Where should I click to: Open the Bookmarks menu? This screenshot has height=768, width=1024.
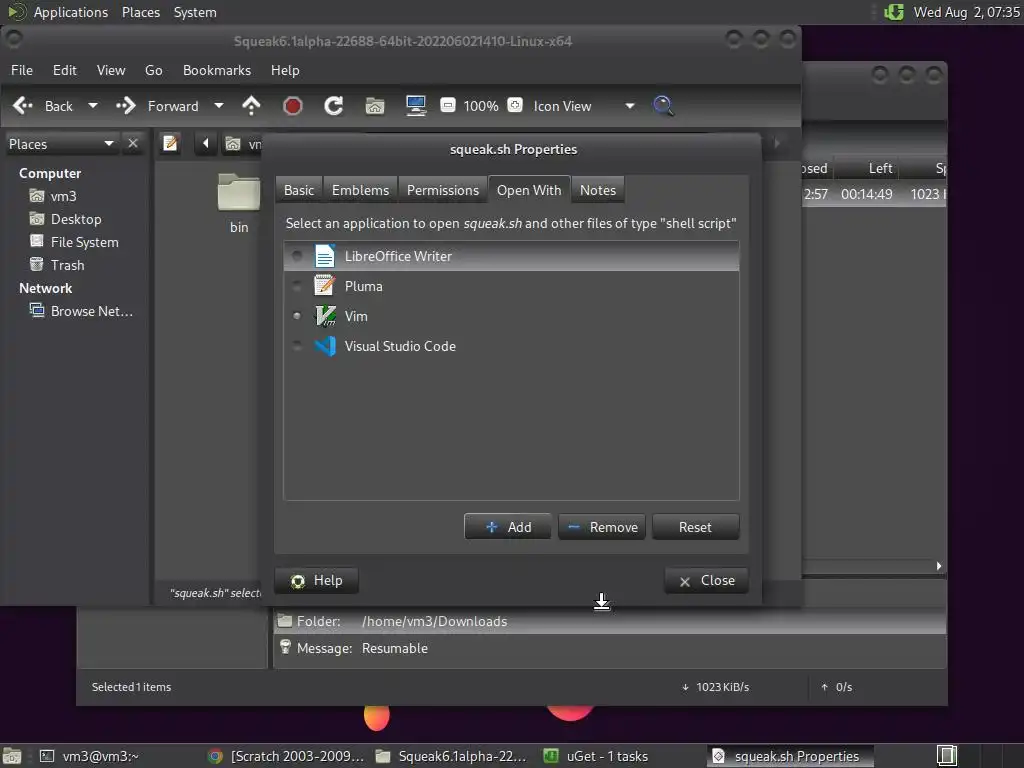tap(217, 70)
